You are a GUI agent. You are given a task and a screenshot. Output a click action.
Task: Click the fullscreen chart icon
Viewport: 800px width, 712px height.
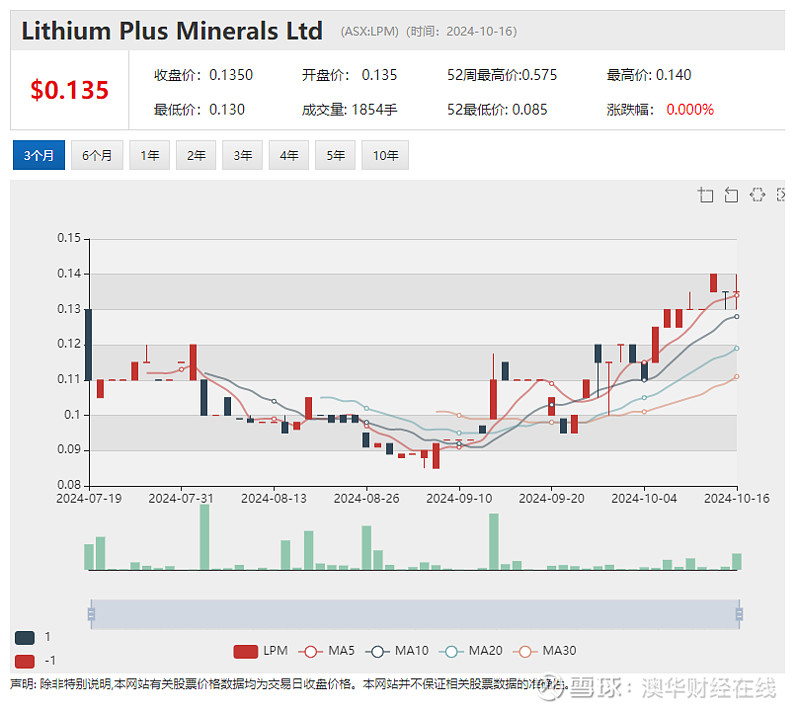pos(781,195)
